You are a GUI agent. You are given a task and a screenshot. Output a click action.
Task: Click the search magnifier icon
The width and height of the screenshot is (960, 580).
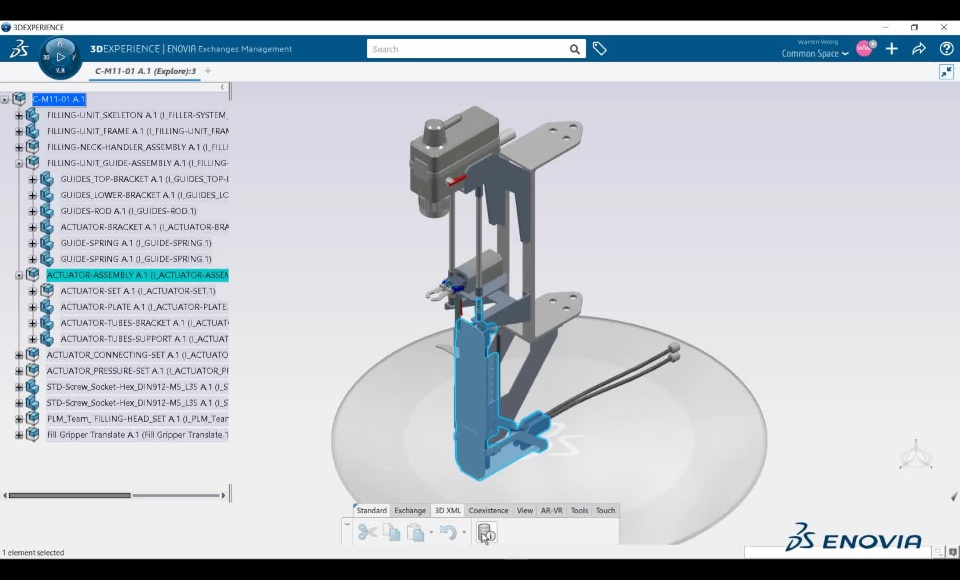click(574, 49)
